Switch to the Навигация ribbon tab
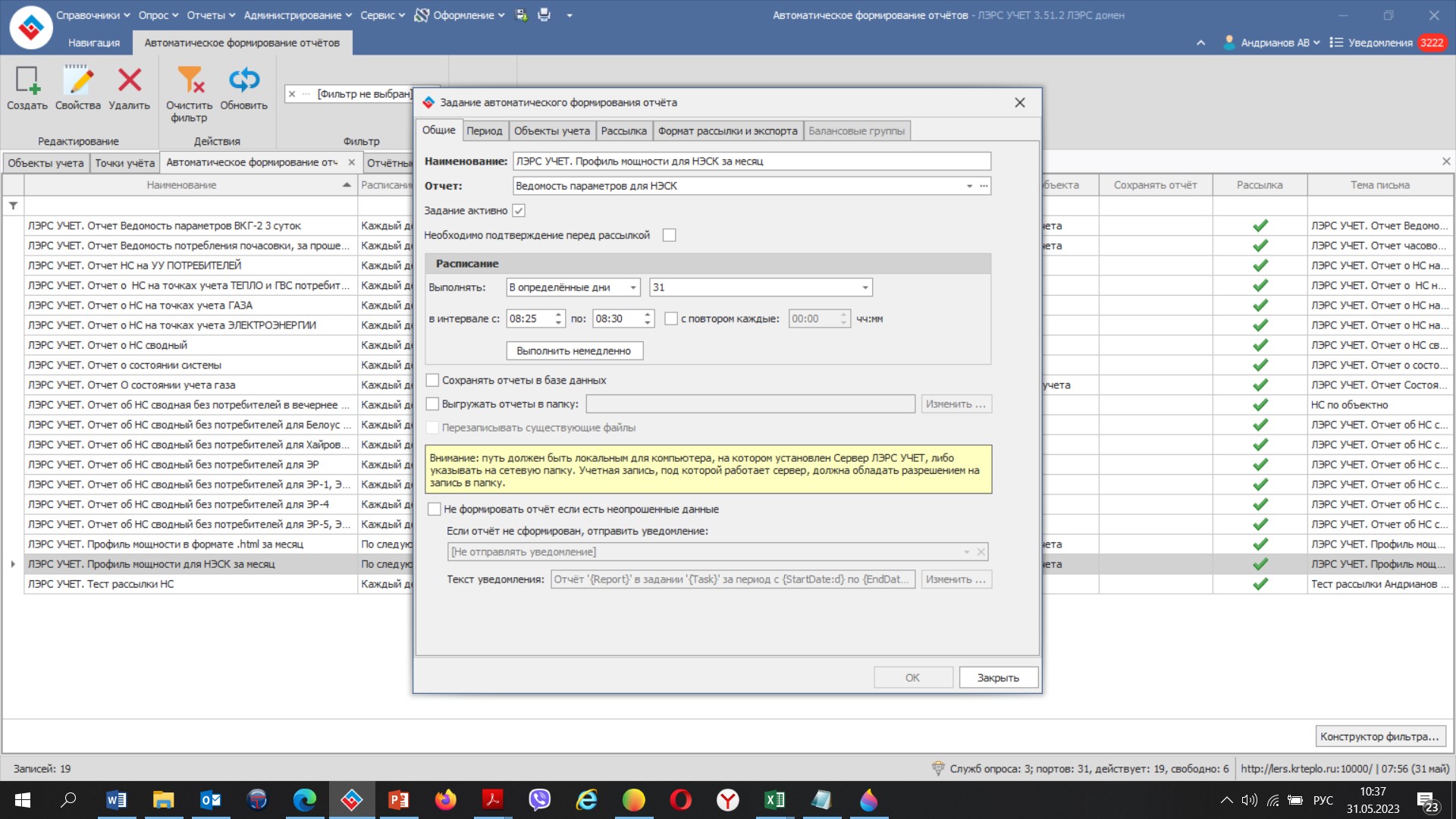This screenshot has height=819, width=1456. (94, 42)
